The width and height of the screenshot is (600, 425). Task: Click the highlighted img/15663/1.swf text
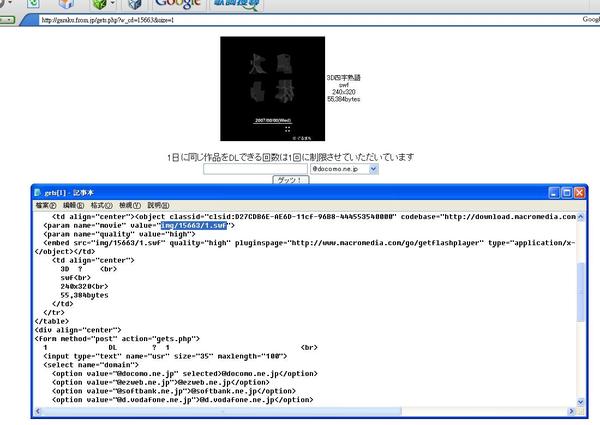pos(194,225)
